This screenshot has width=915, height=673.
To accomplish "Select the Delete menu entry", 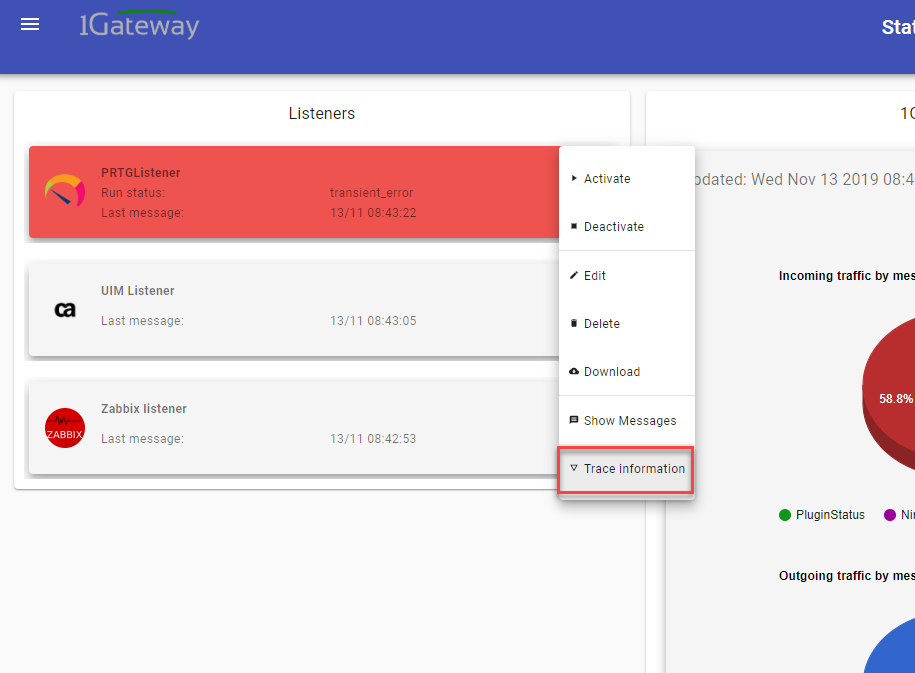I will [602, 324].
